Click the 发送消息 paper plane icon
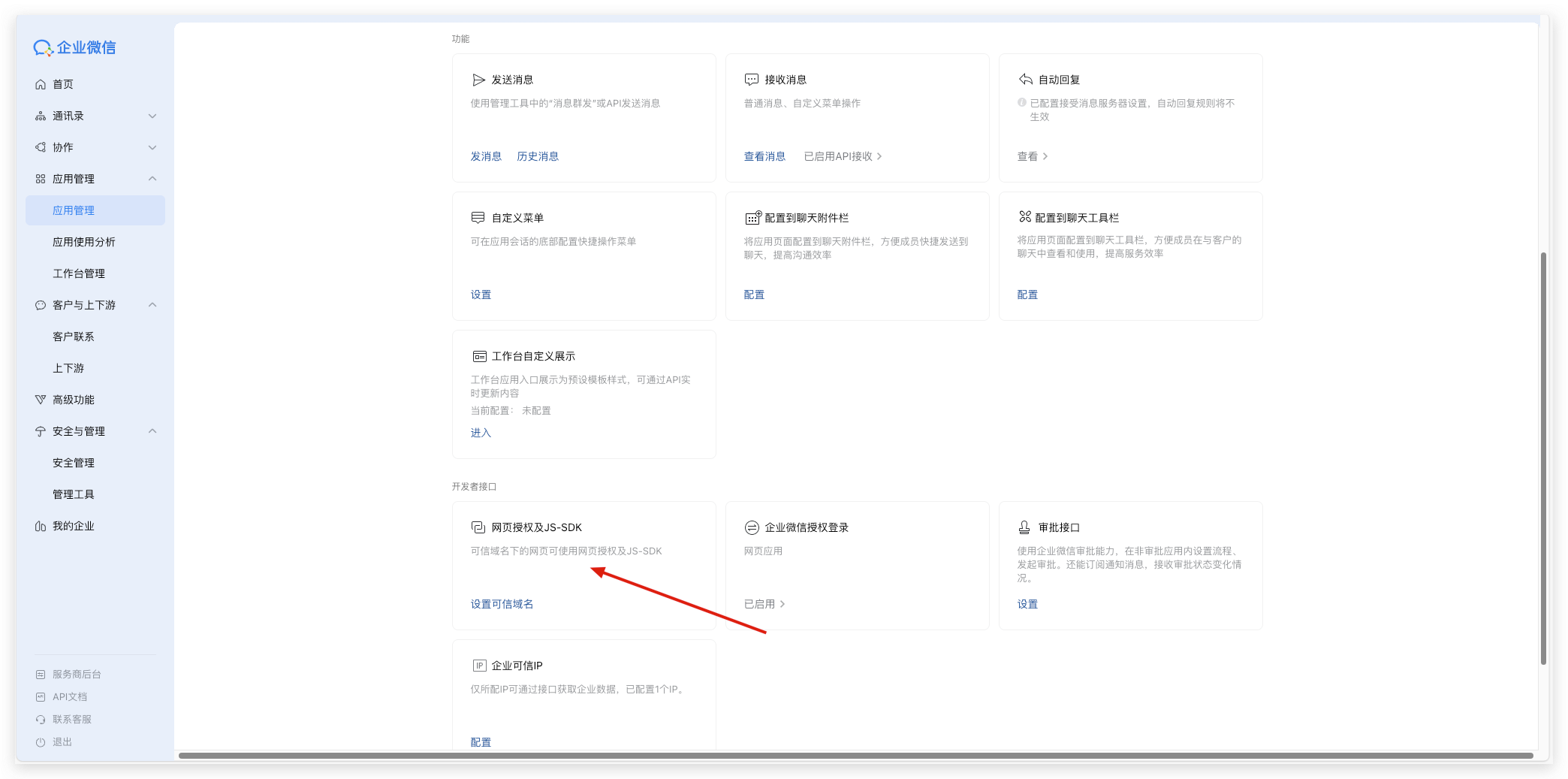The height and width of the screenshot is (779, 1568). pos(478,80)
